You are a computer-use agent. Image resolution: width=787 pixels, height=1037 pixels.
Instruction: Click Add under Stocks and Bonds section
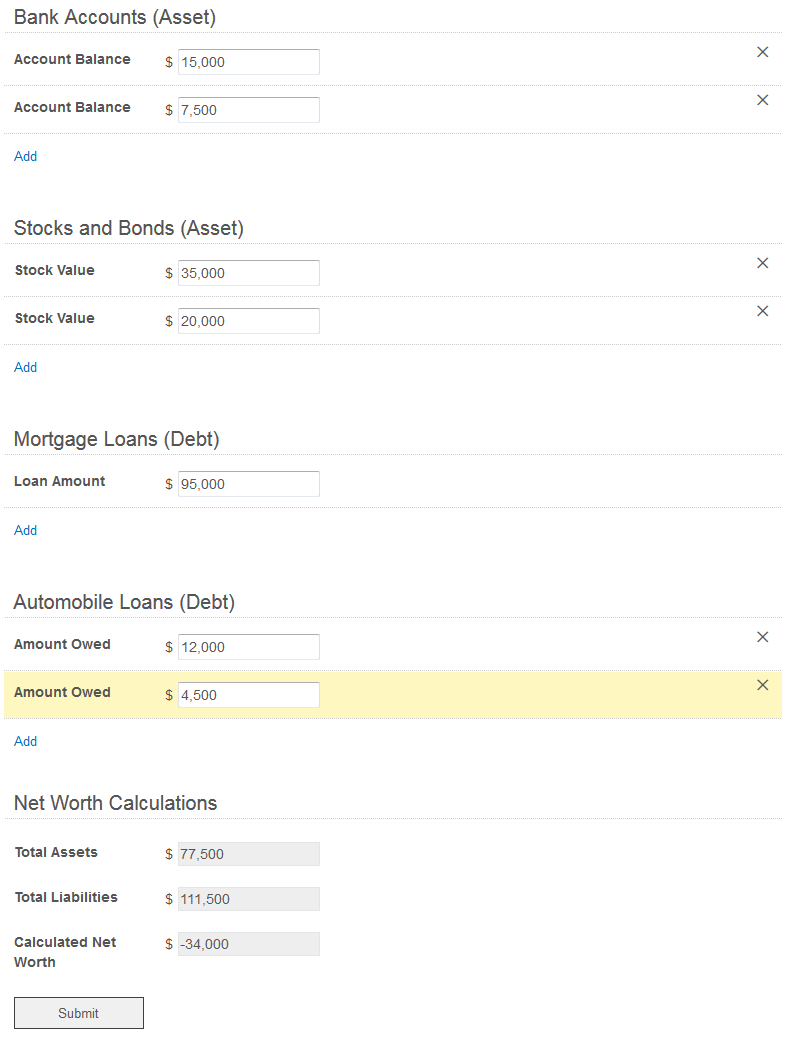coord(25,367)
